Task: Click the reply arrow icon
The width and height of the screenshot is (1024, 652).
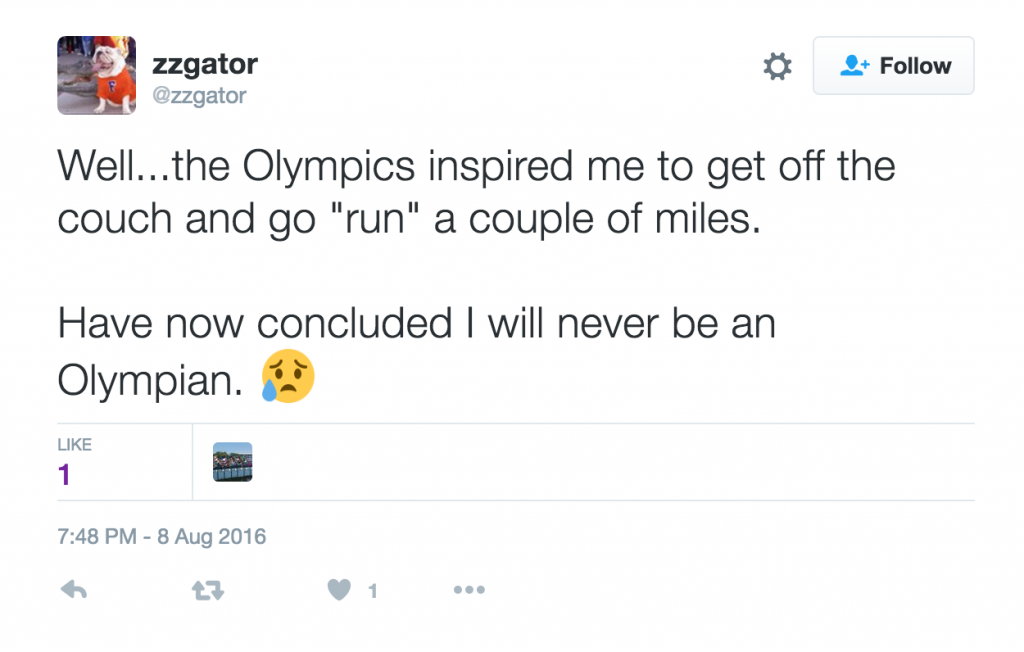Action: coord(75,590)
